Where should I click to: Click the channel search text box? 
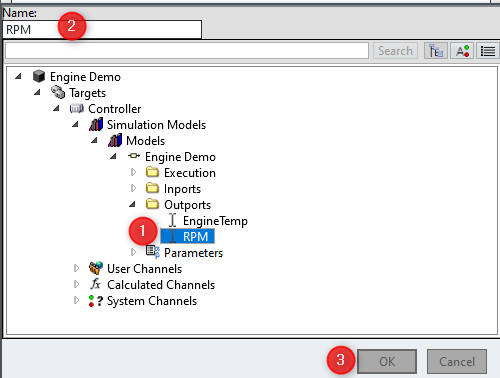pyautogui.click(x=187, y=51)
